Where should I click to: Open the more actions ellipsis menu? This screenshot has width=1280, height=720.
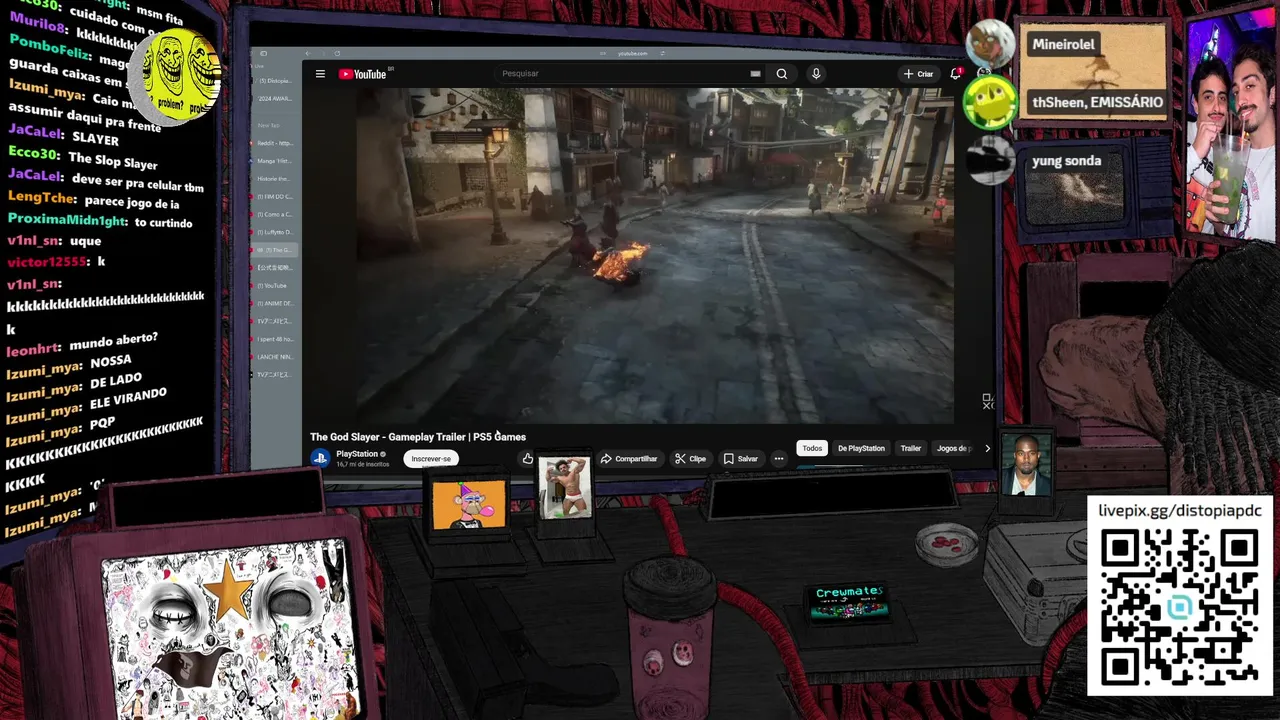(x=779, y=459)
